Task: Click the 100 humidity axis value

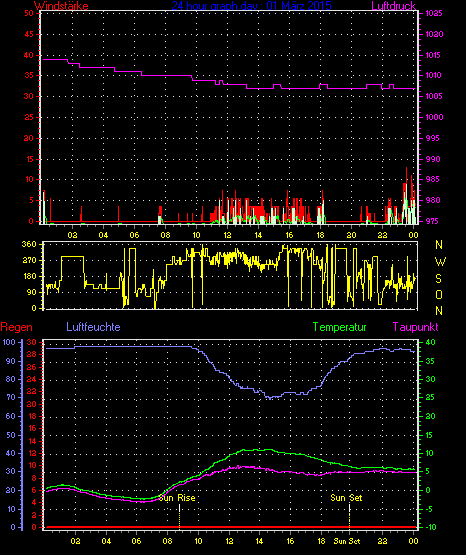Action: (9, 342)
